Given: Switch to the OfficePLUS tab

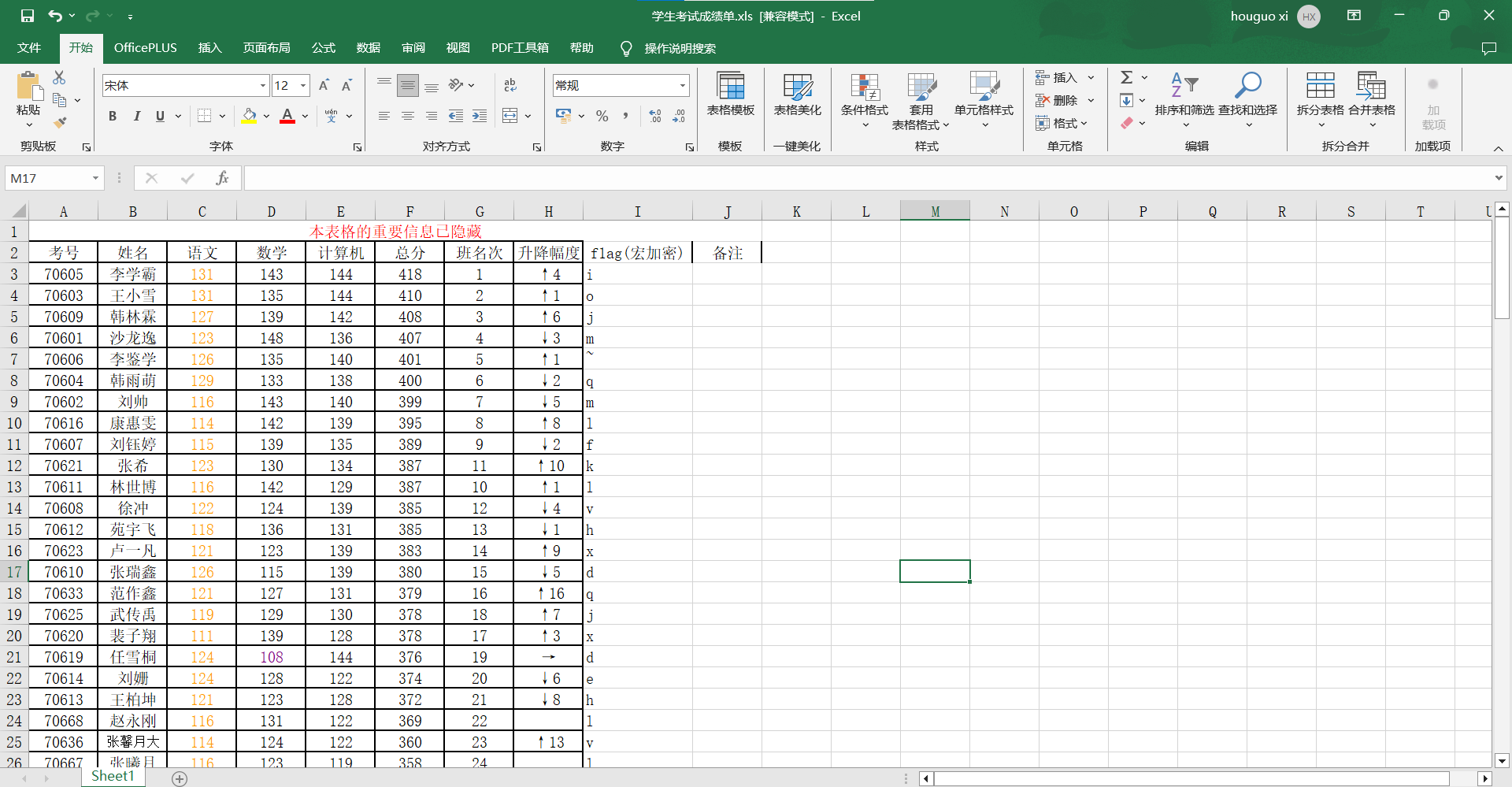Looking at the screenshot, I should coord(146,48).
